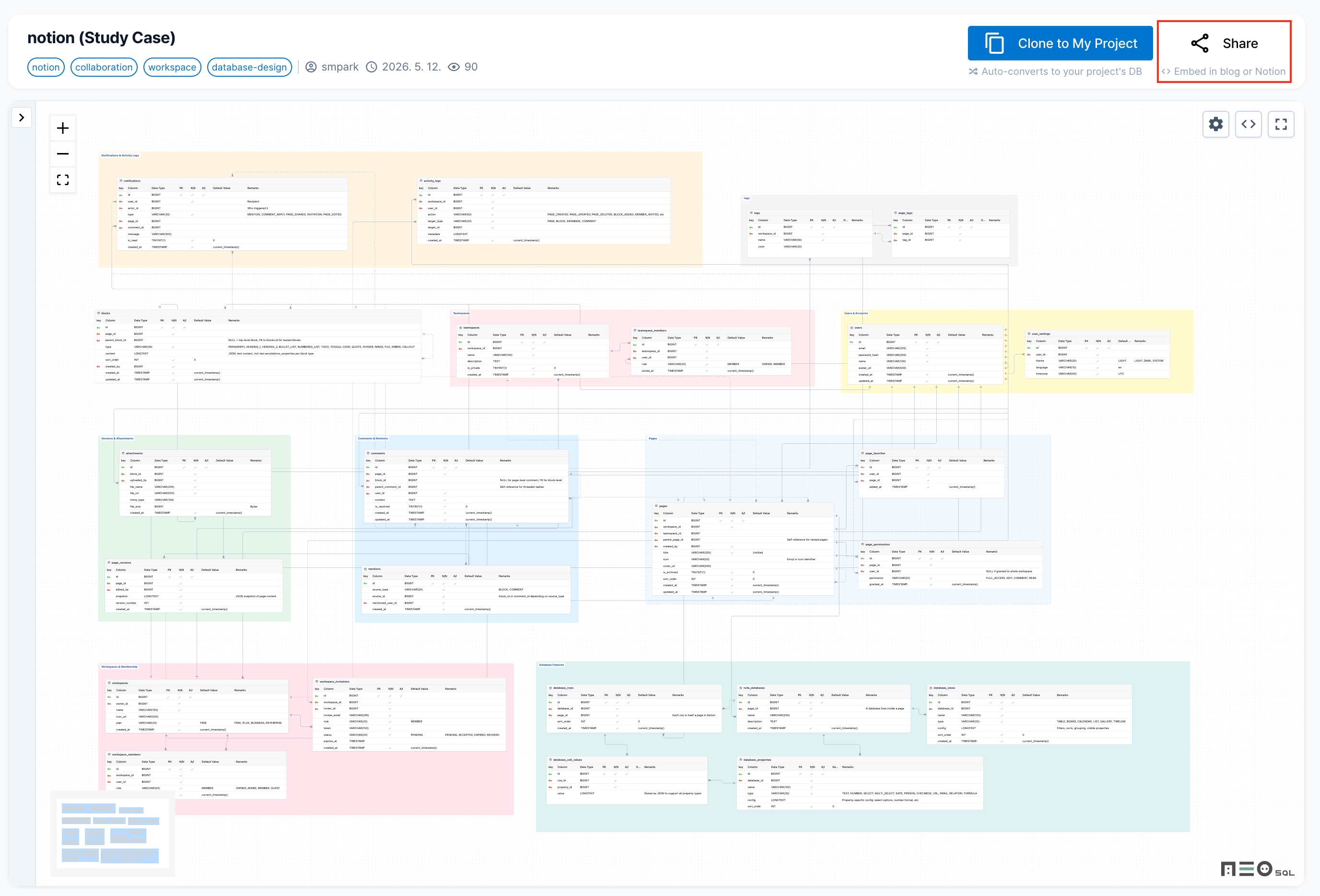Open embed code icon in canvas toolbar

point(1248,124)
